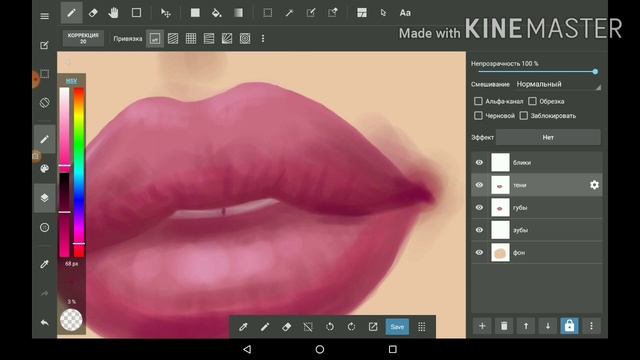Open snap settings three-dot menu
The image size is (640, 360).
coord(263,39)
